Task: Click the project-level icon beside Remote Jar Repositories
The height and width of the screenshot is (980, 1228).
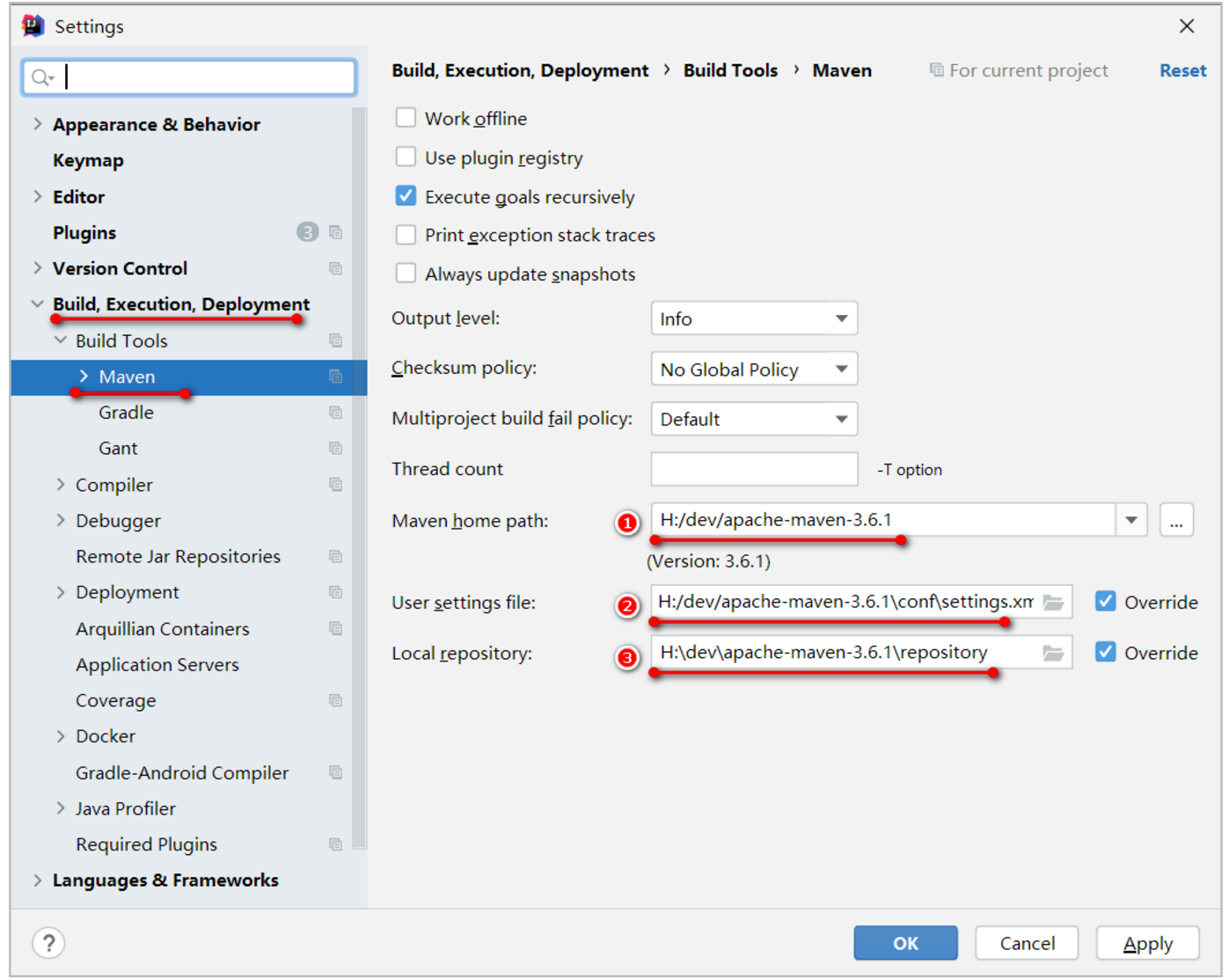Action: (x=335, y=556)
